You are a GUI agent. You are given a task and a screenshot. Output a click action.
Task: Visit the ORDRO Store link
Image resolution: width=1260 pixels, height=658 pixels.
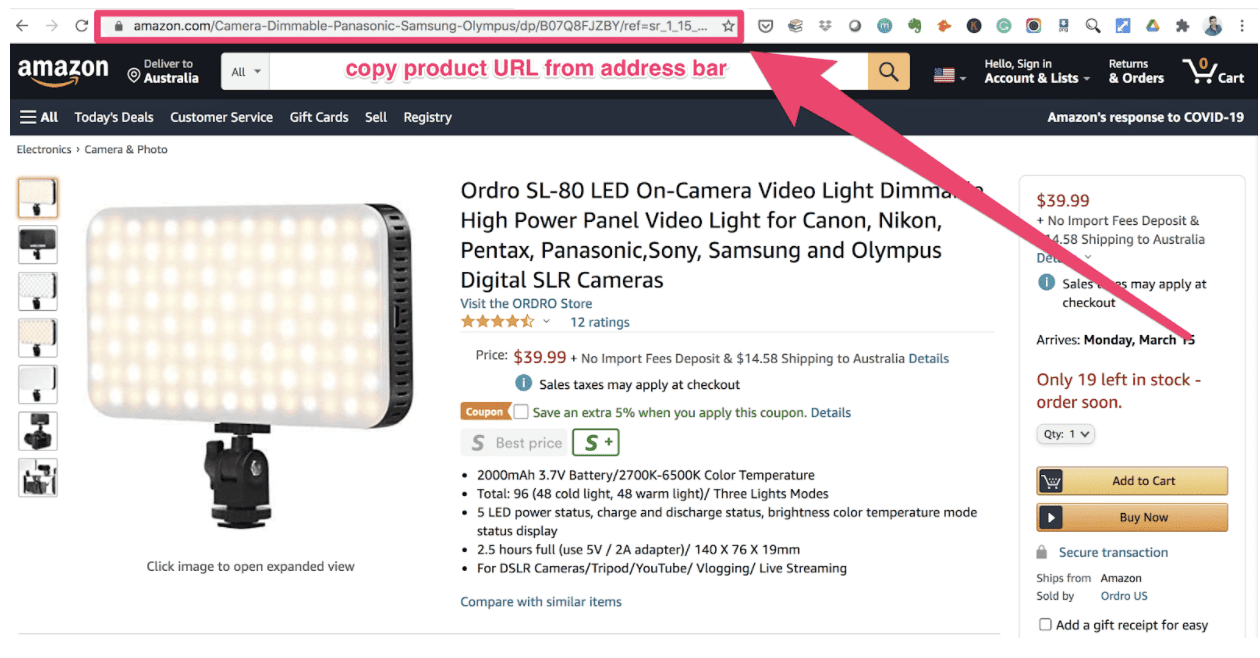pos(526,304)
